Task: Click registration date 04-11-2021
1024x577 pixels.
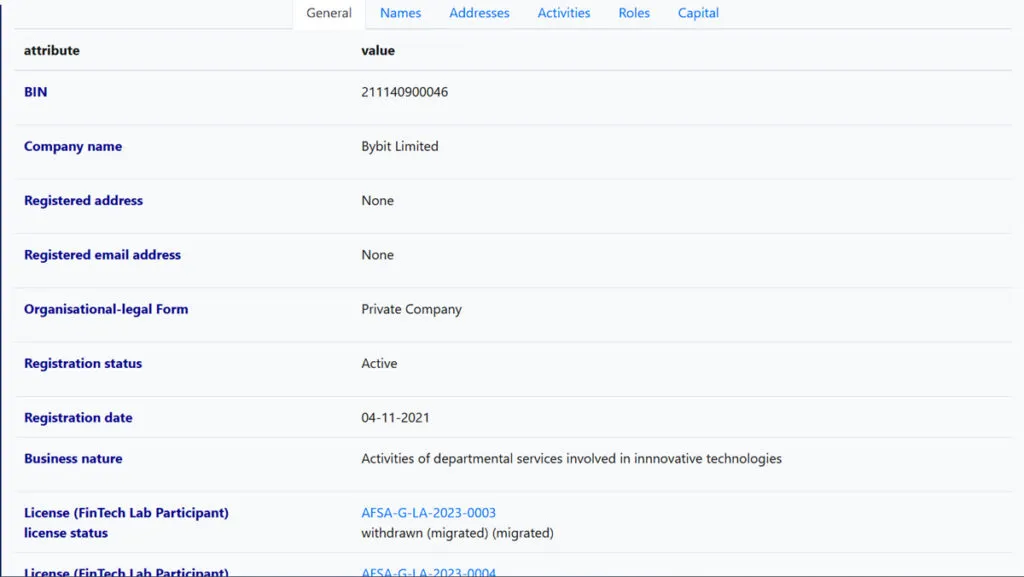Action: click(x=395, y=417)
